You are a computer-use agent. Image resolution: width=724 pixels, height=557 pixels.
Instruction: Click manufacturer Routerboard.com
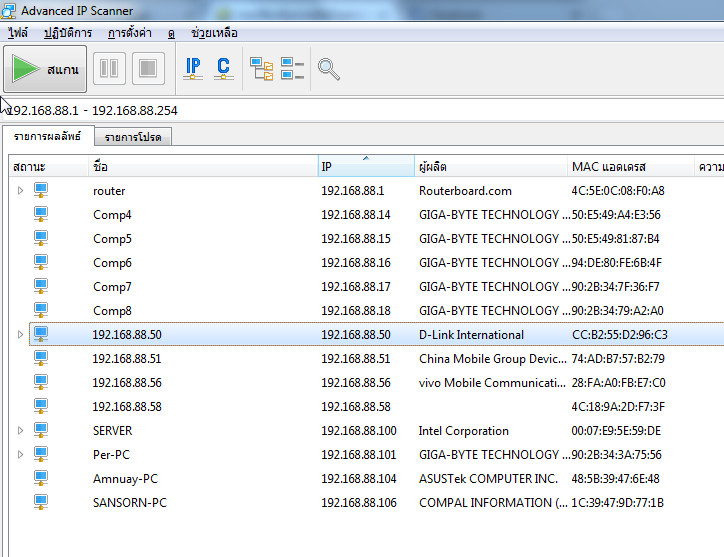click(465, 191)
